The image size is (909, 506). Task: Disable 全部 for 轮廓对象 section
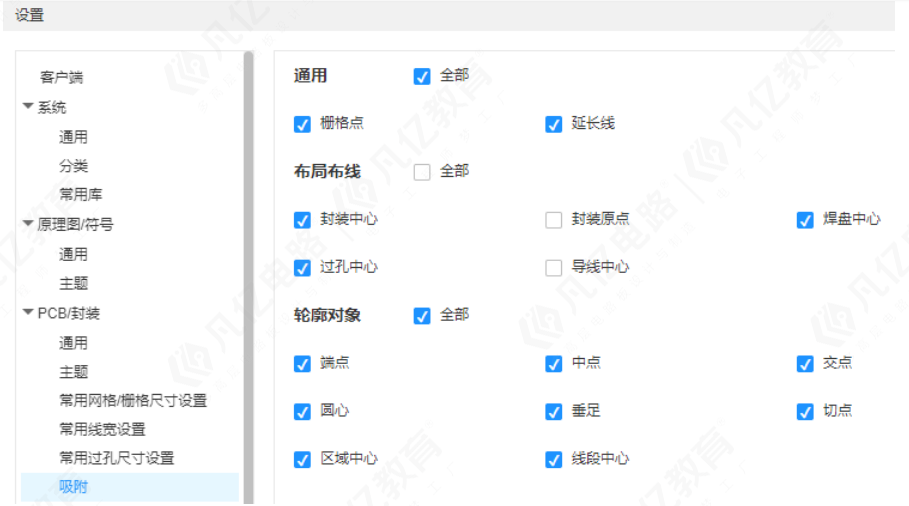(x=422, y=316)
